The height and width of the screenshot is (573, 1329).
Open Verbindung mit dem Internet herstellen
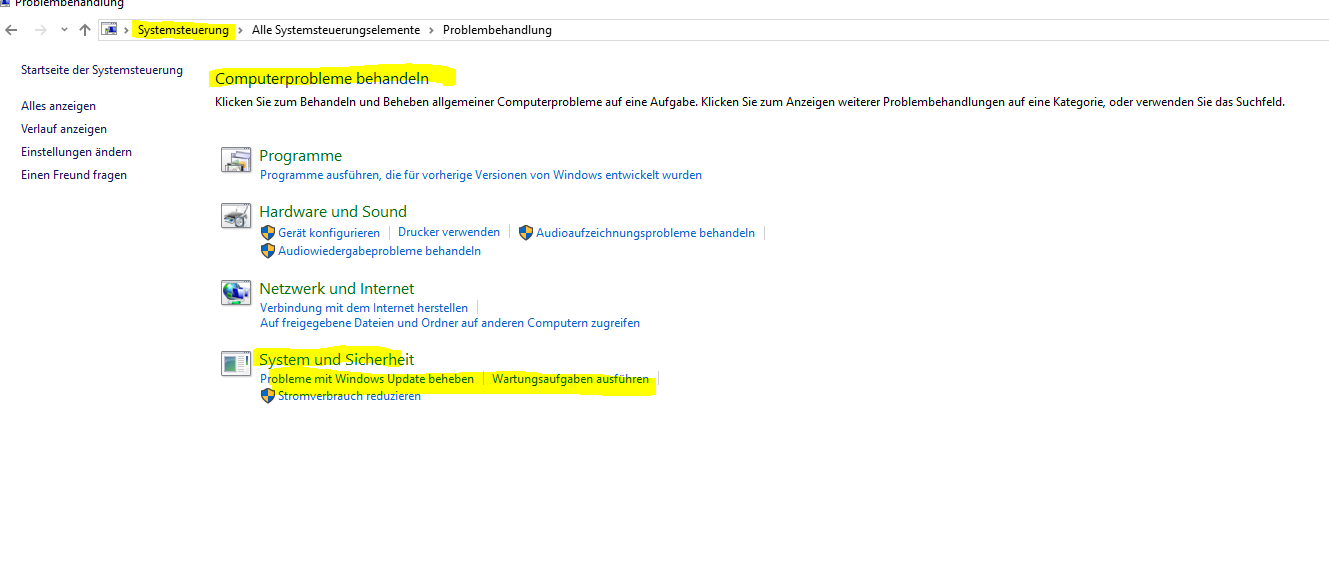pyautogui.click(x=364, y=308)
